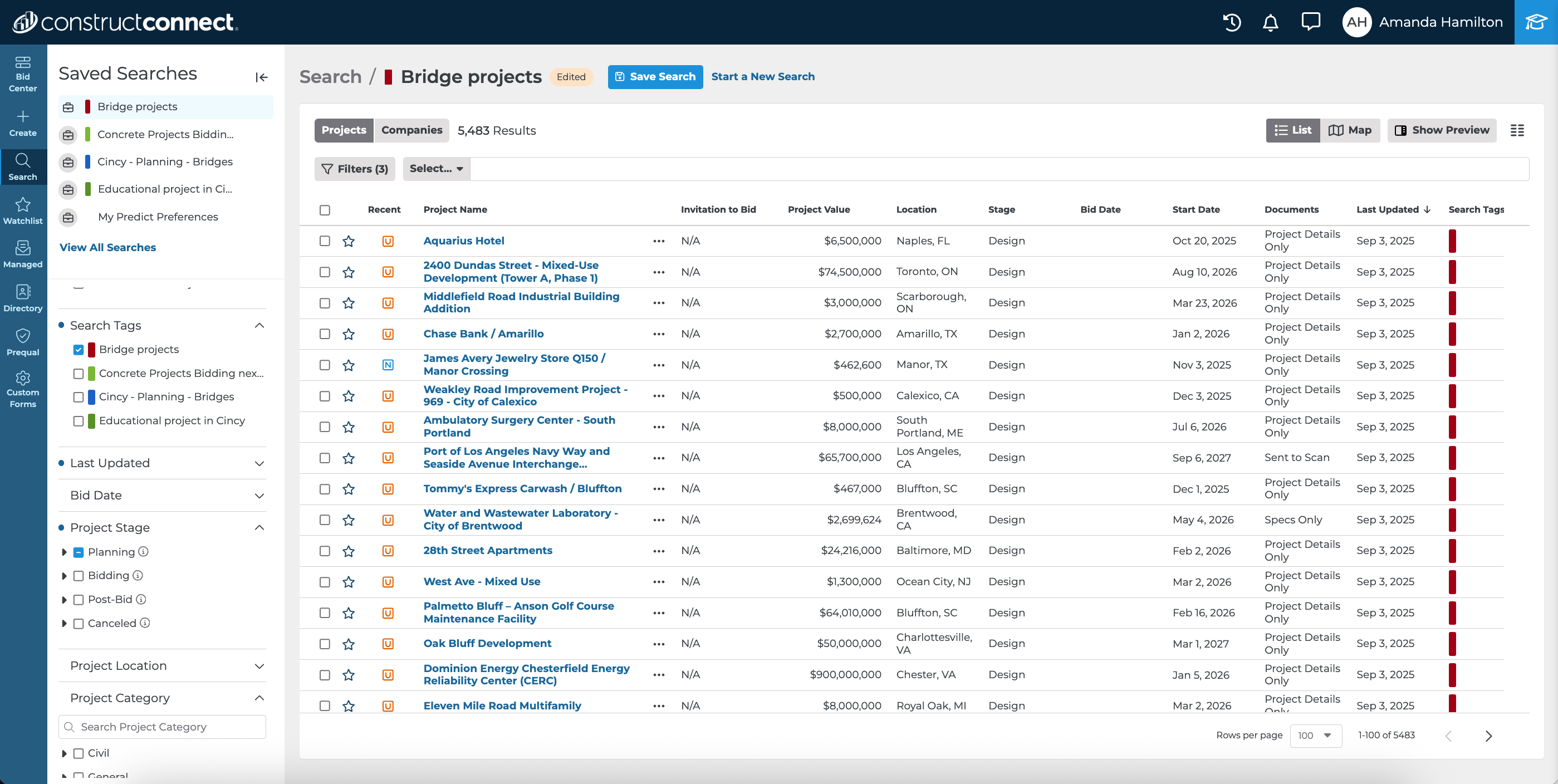Click the Search Project Category field
This screenshot has height=784, width=1558.
point(162,727)
